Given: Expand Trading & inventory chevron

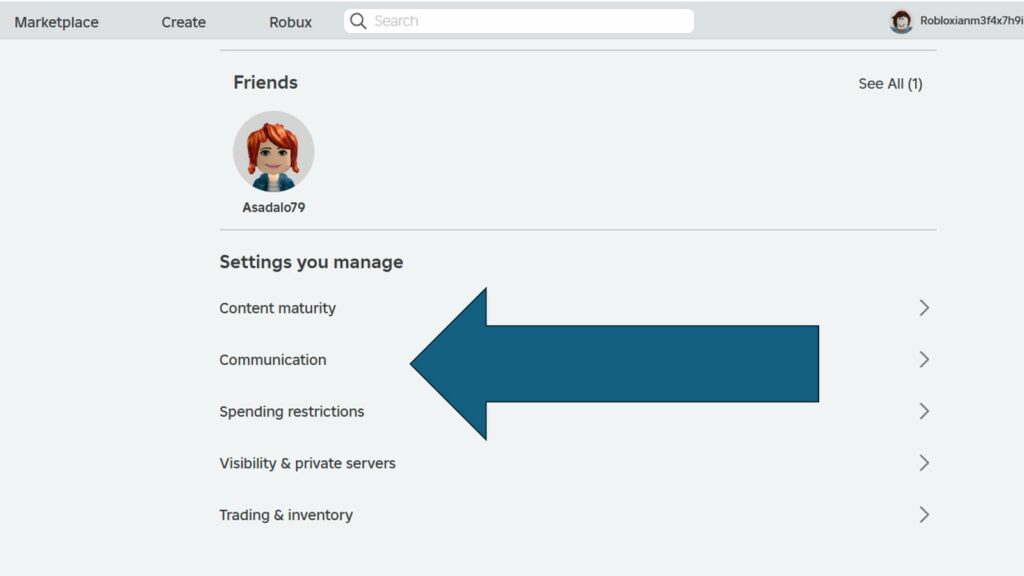Looking at the screenshot, I should pyautogui.click(x=924, y=515).
